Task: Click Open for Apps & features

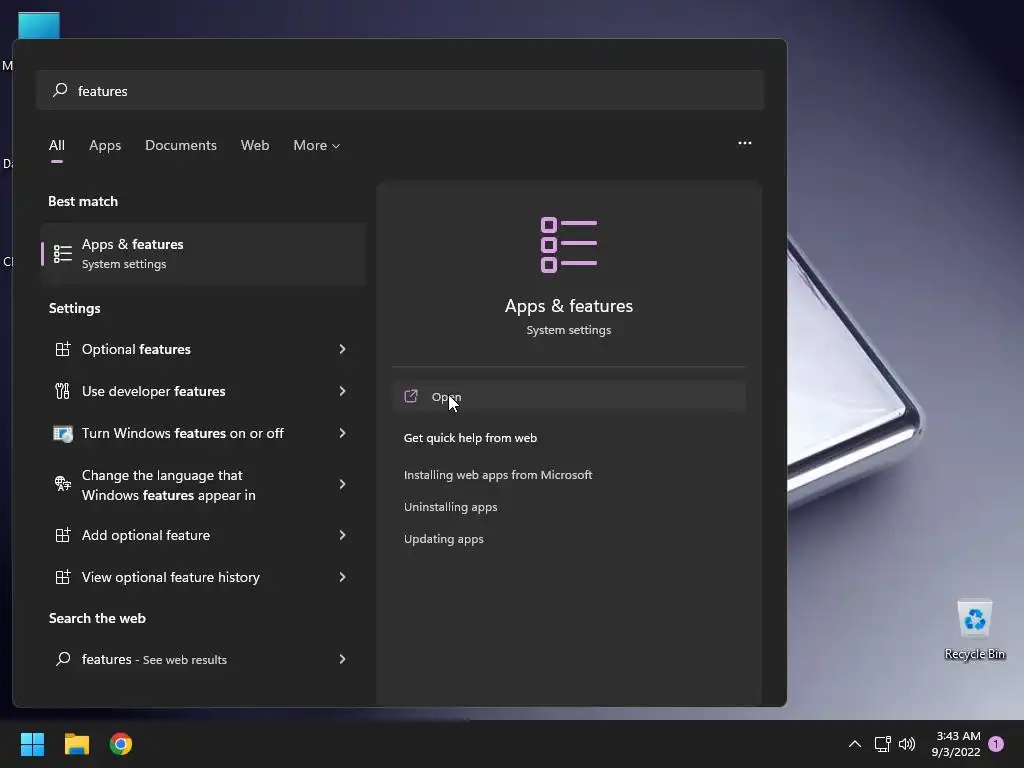Action: (x=569, y=396)
